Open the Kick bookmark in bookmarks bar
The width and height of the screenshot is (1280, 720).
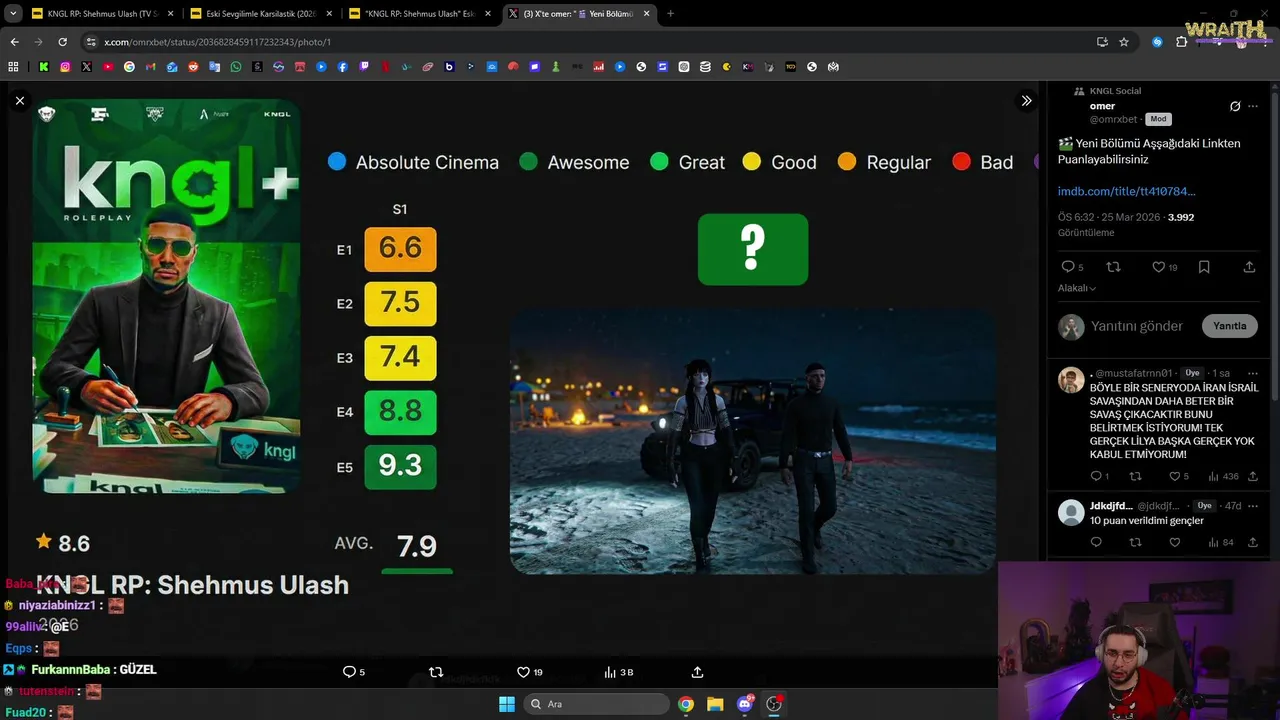coord(44,67)
